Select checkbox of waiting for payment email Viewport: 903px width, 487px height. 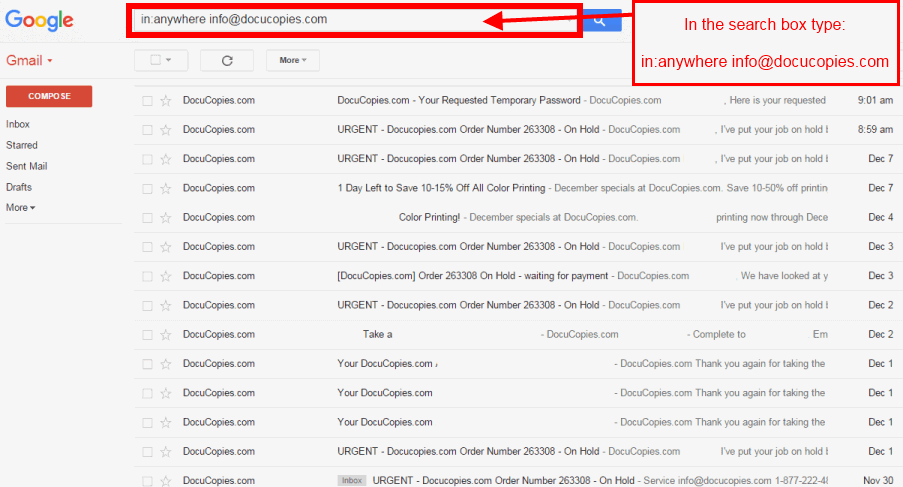click(147, 276)
